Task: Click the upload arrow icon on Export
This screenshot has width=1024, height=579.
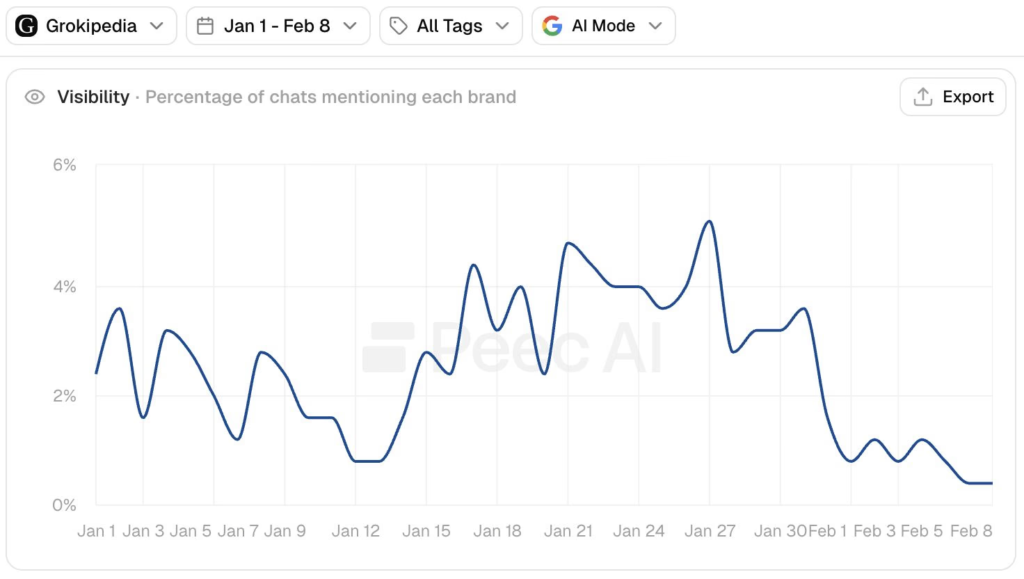Action: click(x=922, y=97)
